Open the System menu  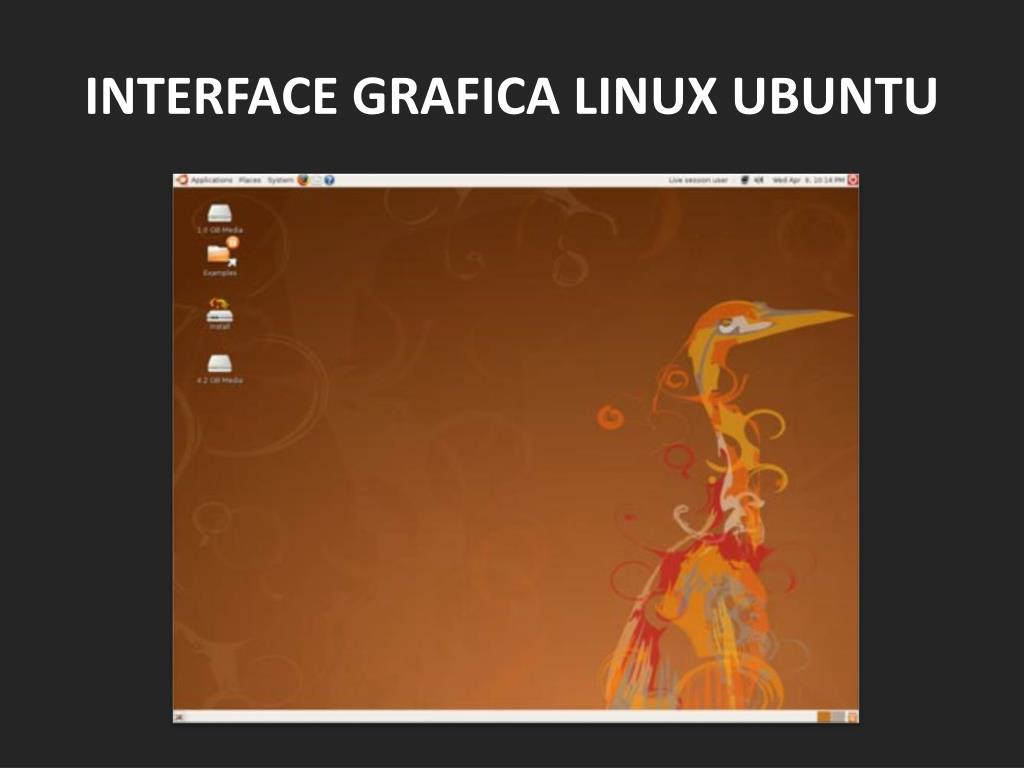tap(280, 180)
